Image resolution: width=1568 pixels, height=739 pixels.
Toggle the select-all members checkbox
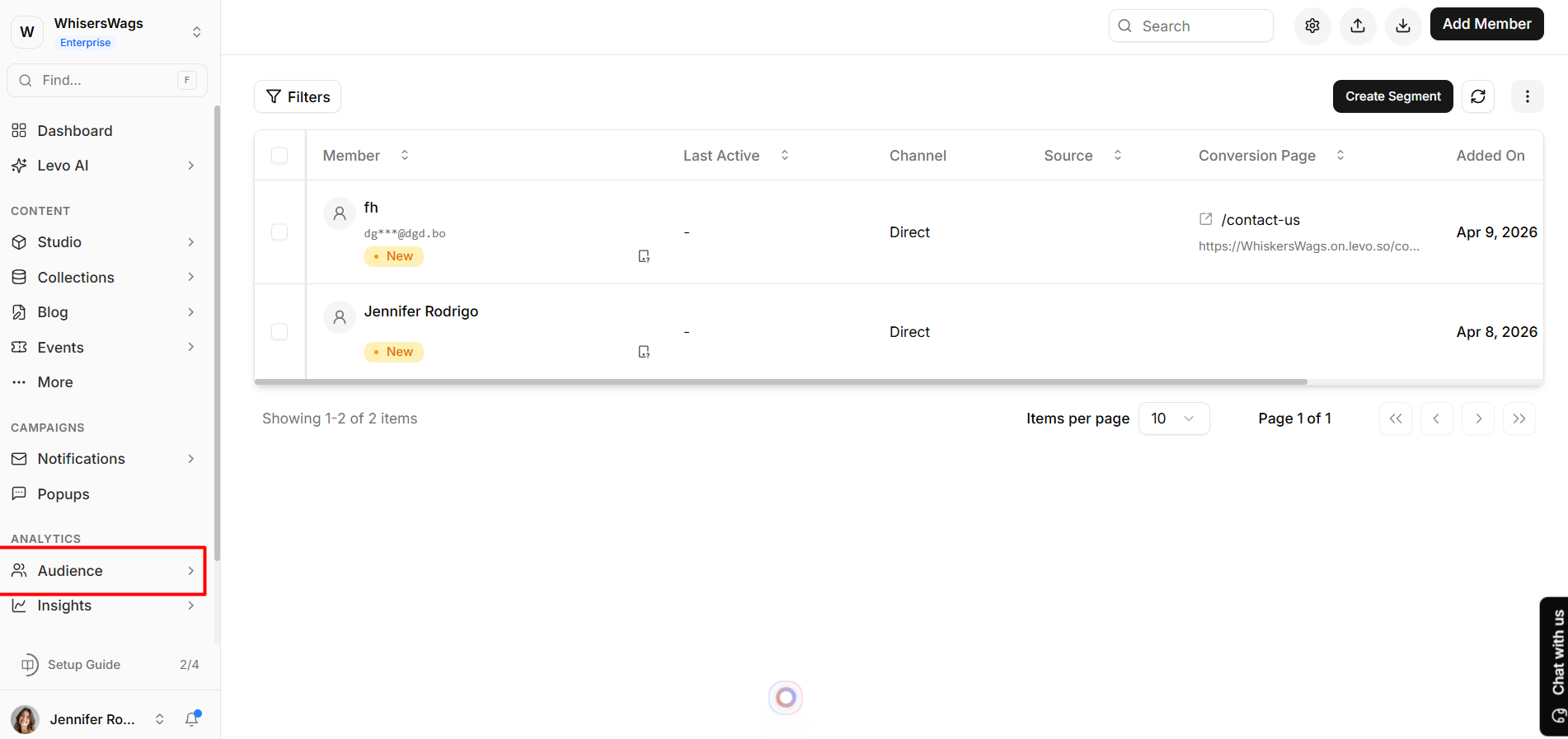click(x=279, y=156)
